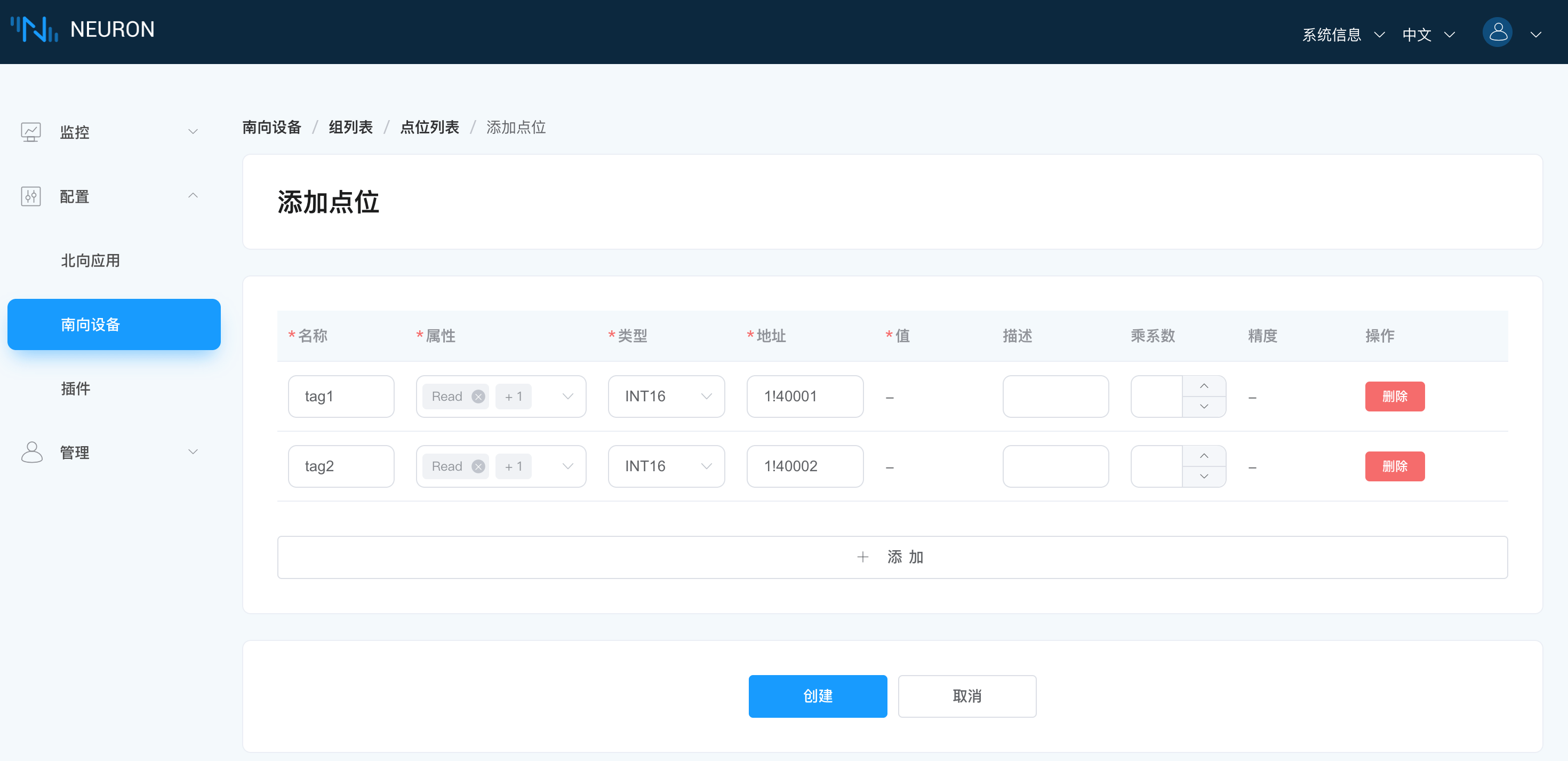Open tag2 attribute dropdown
1568x761 pixels.
(x=567, y=467)
